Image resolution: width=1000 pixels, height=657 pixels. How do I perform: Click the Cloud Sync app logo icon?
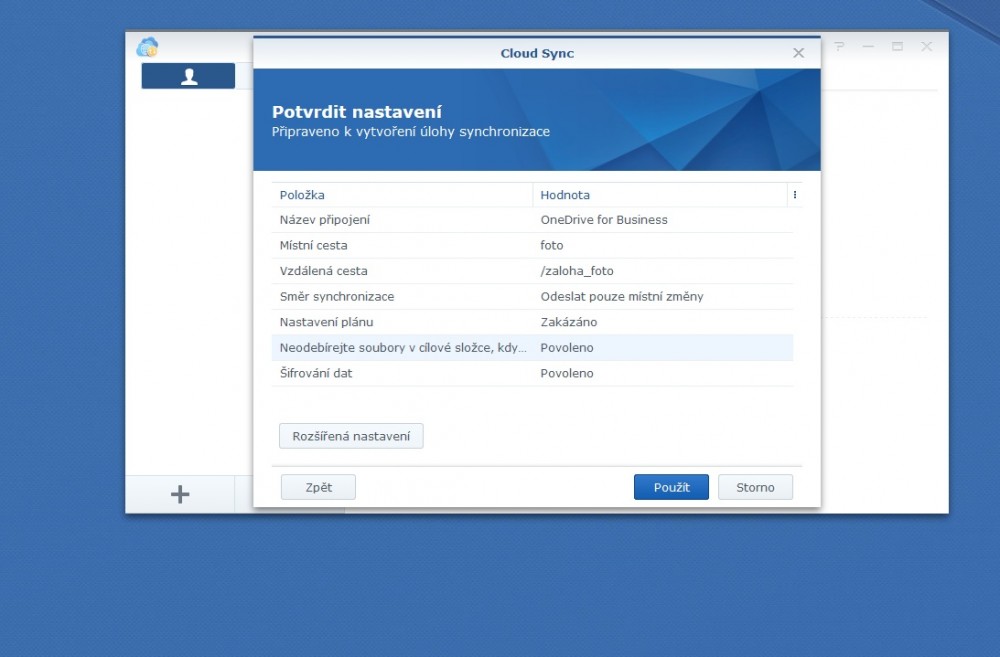pyautogui.click(x=148, y=47)
